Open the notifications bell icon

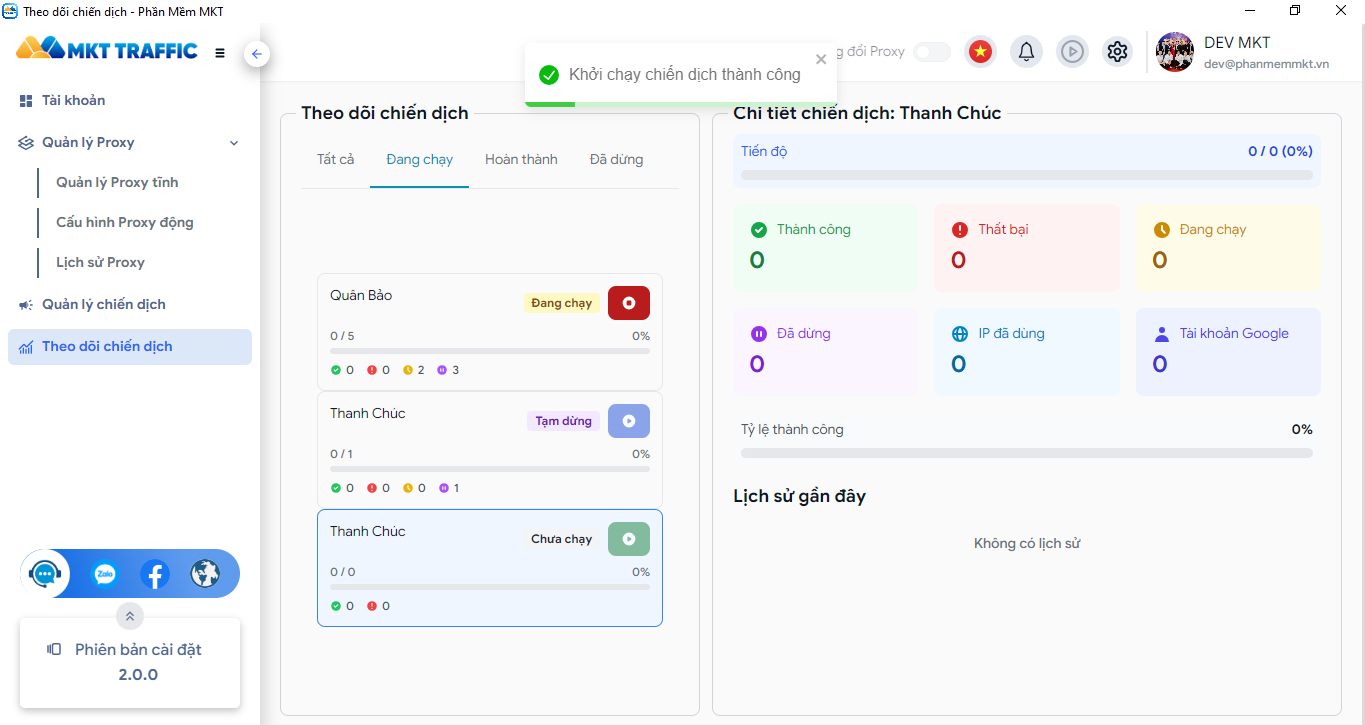(x=1026, y=51)
